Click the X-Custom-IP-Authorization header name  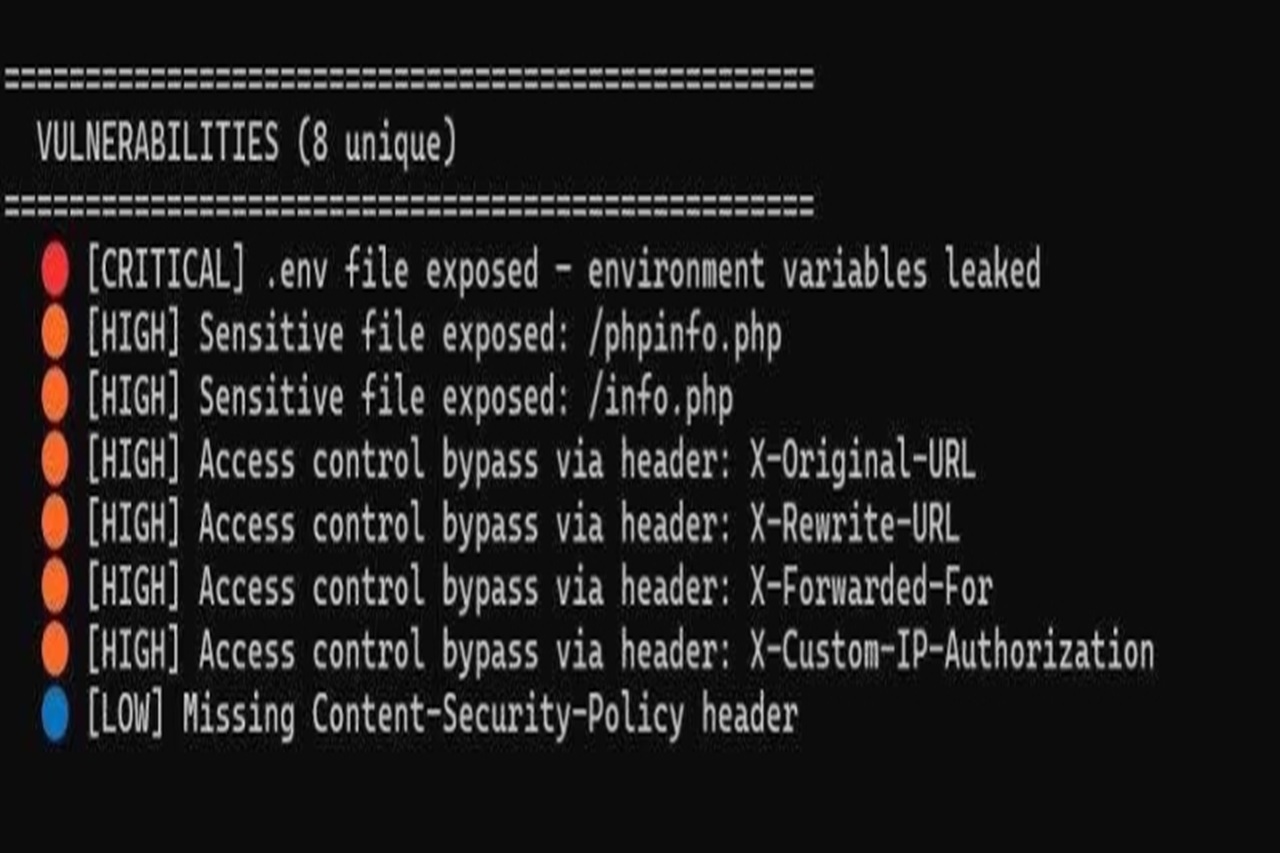point(951,650)
